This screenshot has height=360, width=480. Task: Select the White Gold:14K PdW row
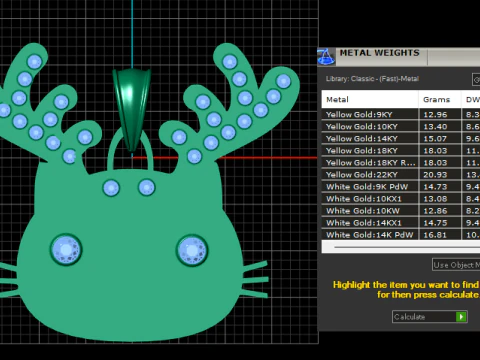pos(401,234)
